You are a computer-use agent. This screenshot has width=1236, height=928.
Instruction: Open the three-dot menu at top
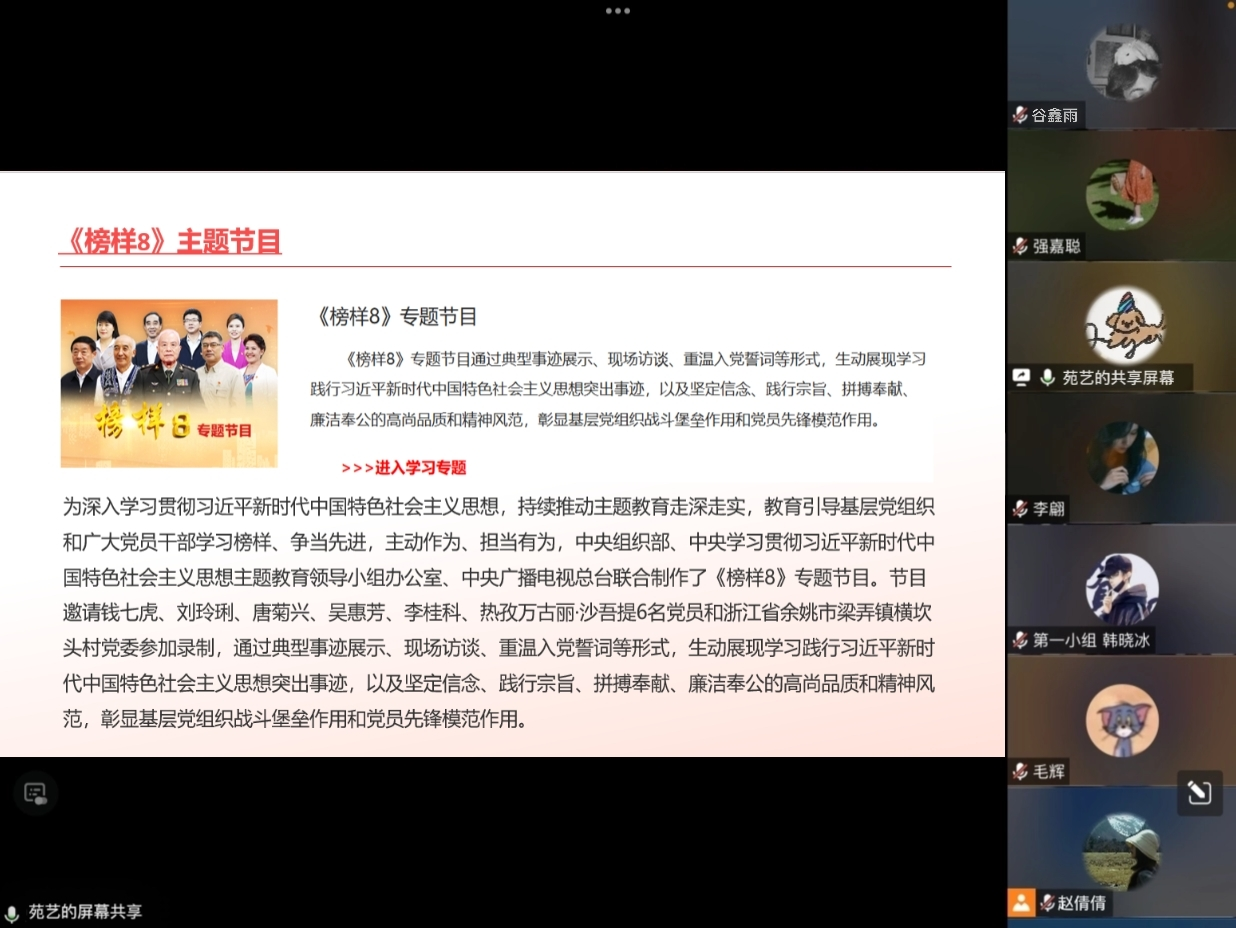point(617,11)
